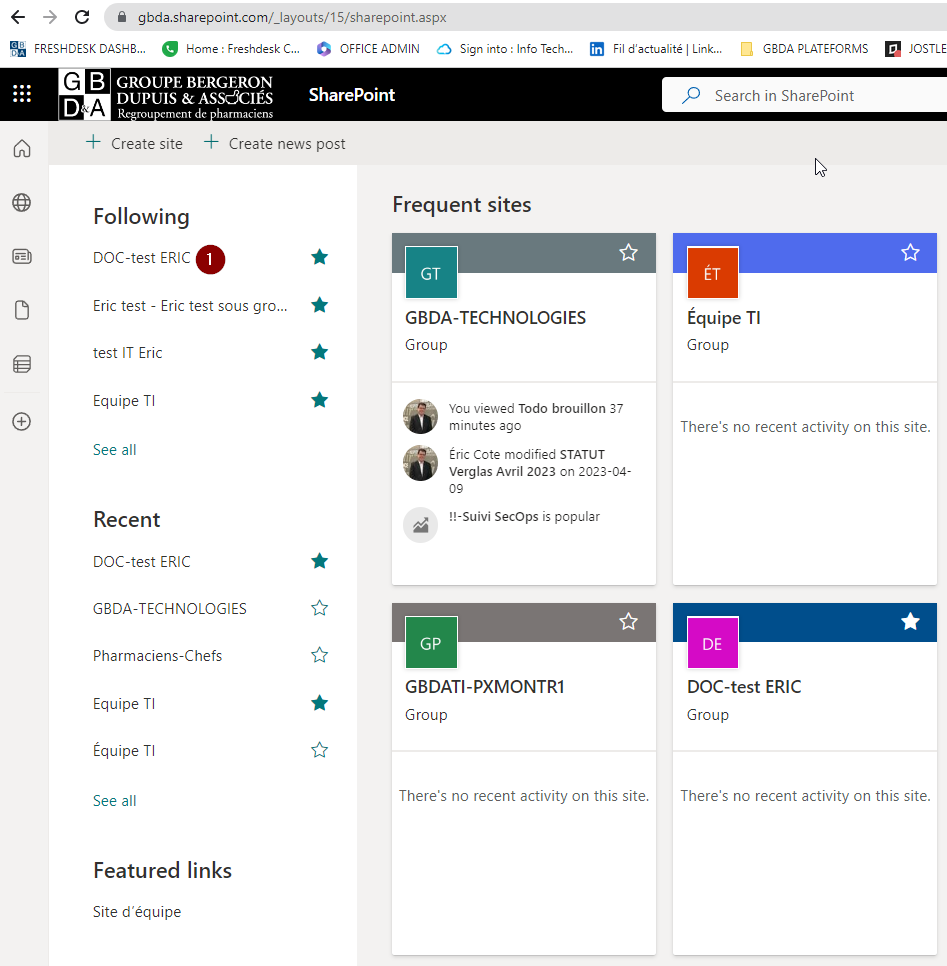Click the profile photo next to Todo brouillon

pos(420,416)
